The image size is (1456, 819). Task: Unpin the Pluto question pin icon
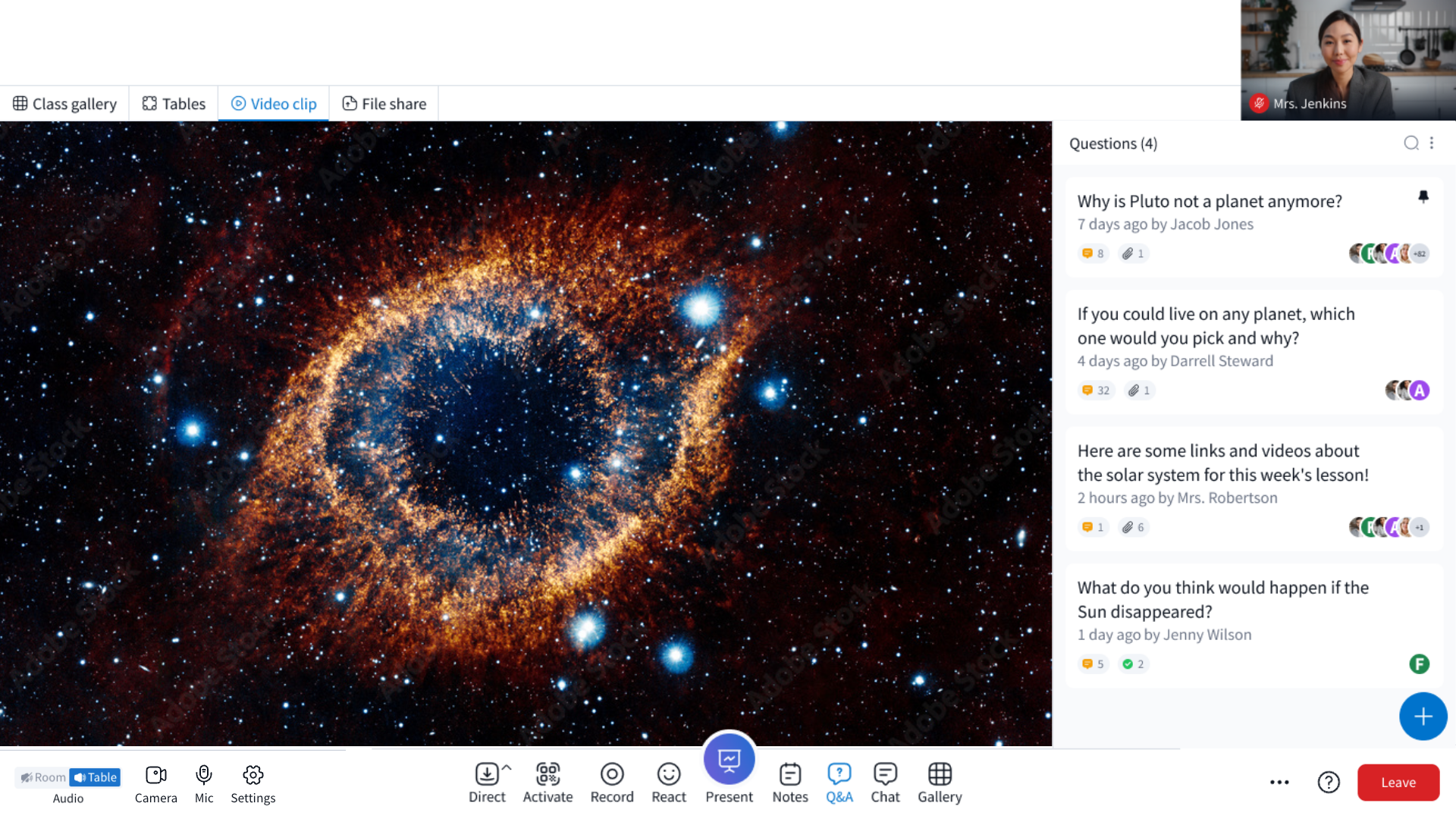click(1423, 197)
